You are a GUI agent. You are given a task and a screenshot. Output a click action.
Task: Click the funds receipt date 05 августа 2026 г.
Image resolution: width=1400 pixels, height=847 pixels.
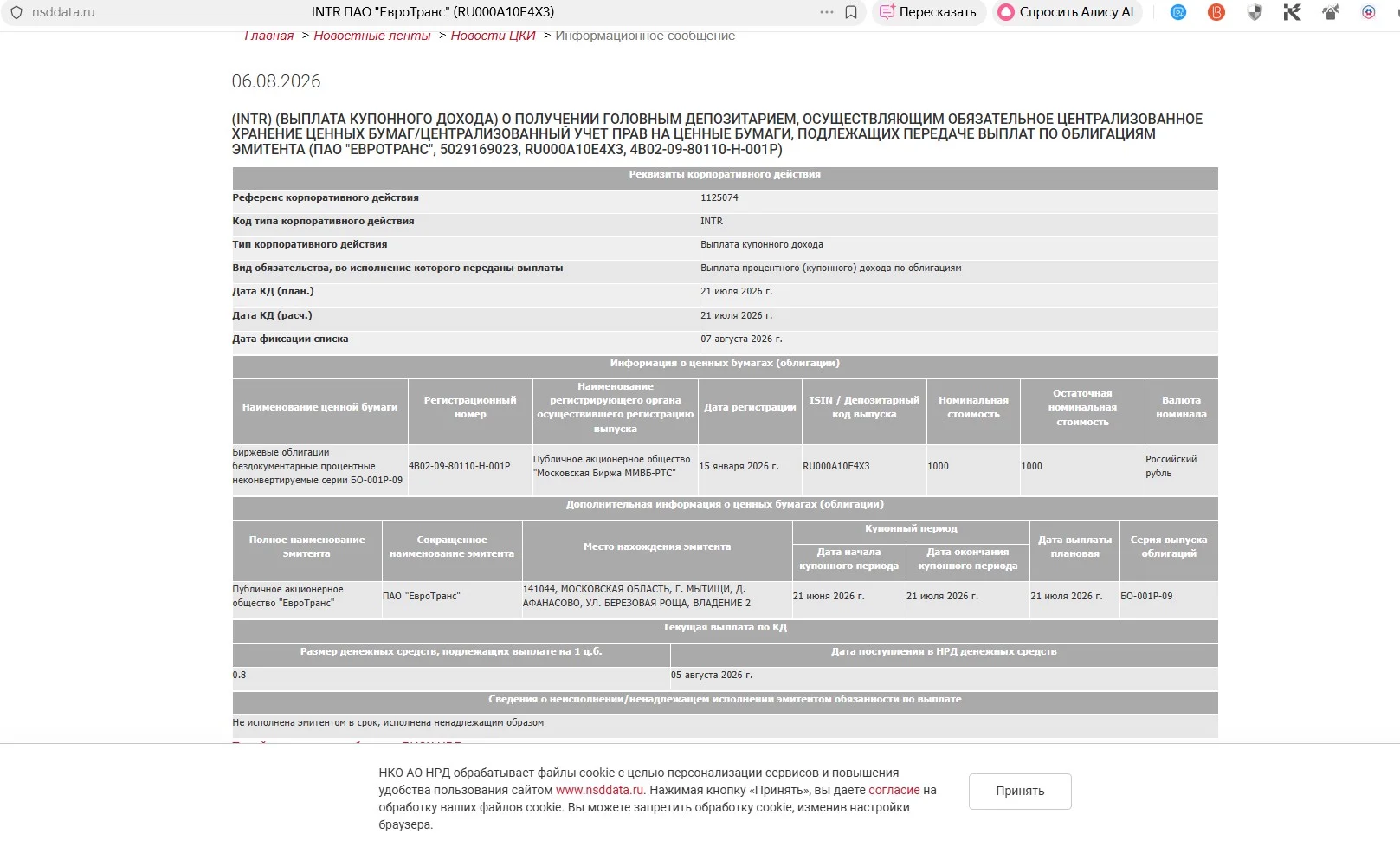click(712, 675)
